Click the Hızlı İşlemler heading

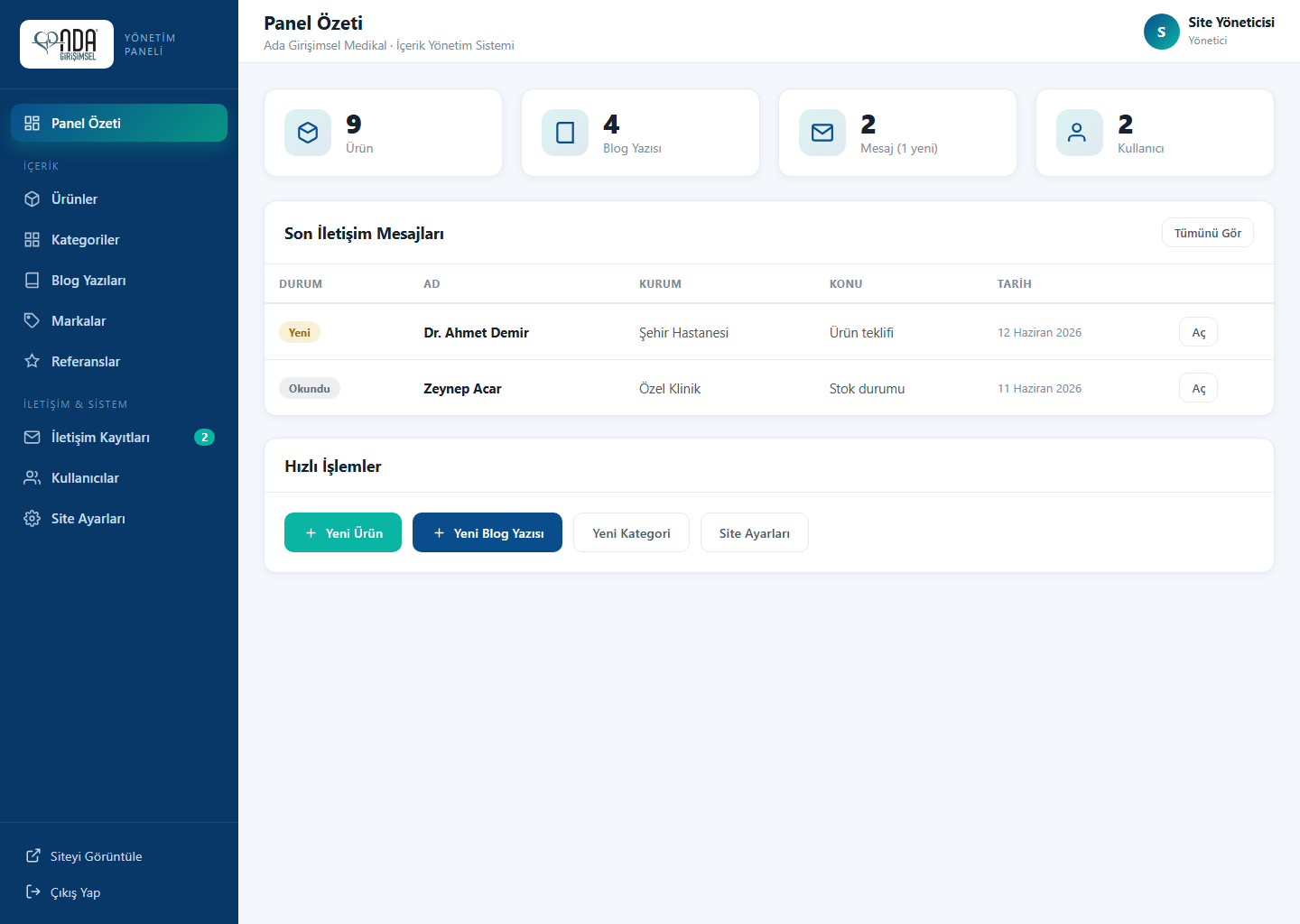point(333,467)
